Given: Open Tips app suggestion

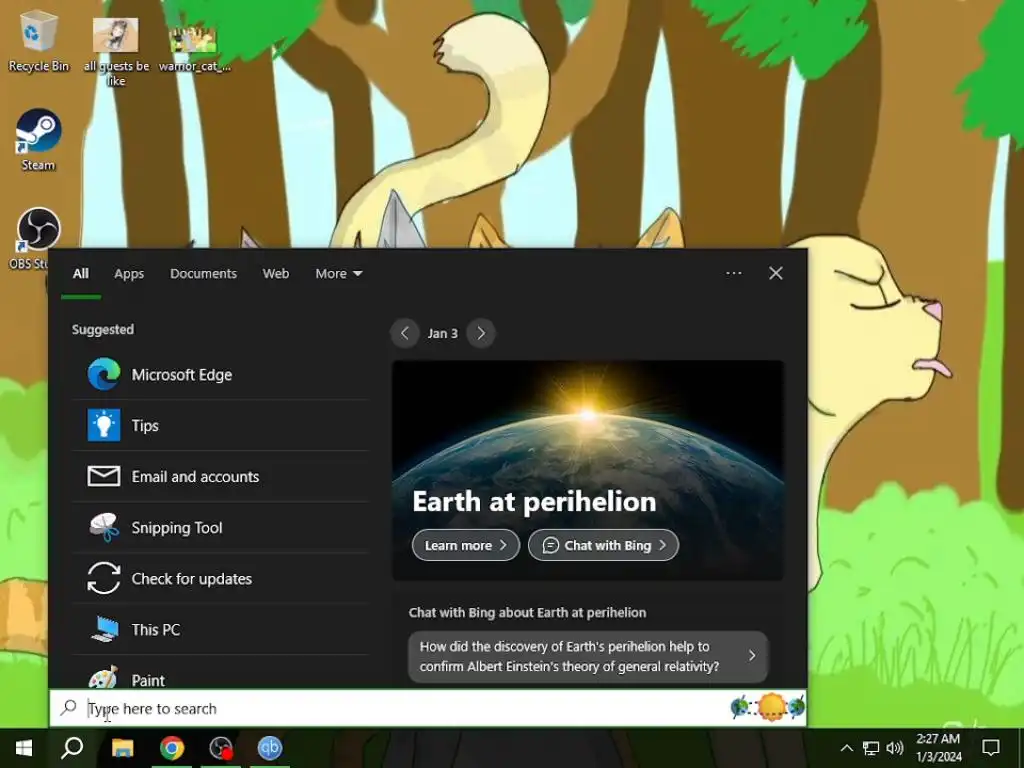Looking at the screenshot, I should [x=221, y=426].
